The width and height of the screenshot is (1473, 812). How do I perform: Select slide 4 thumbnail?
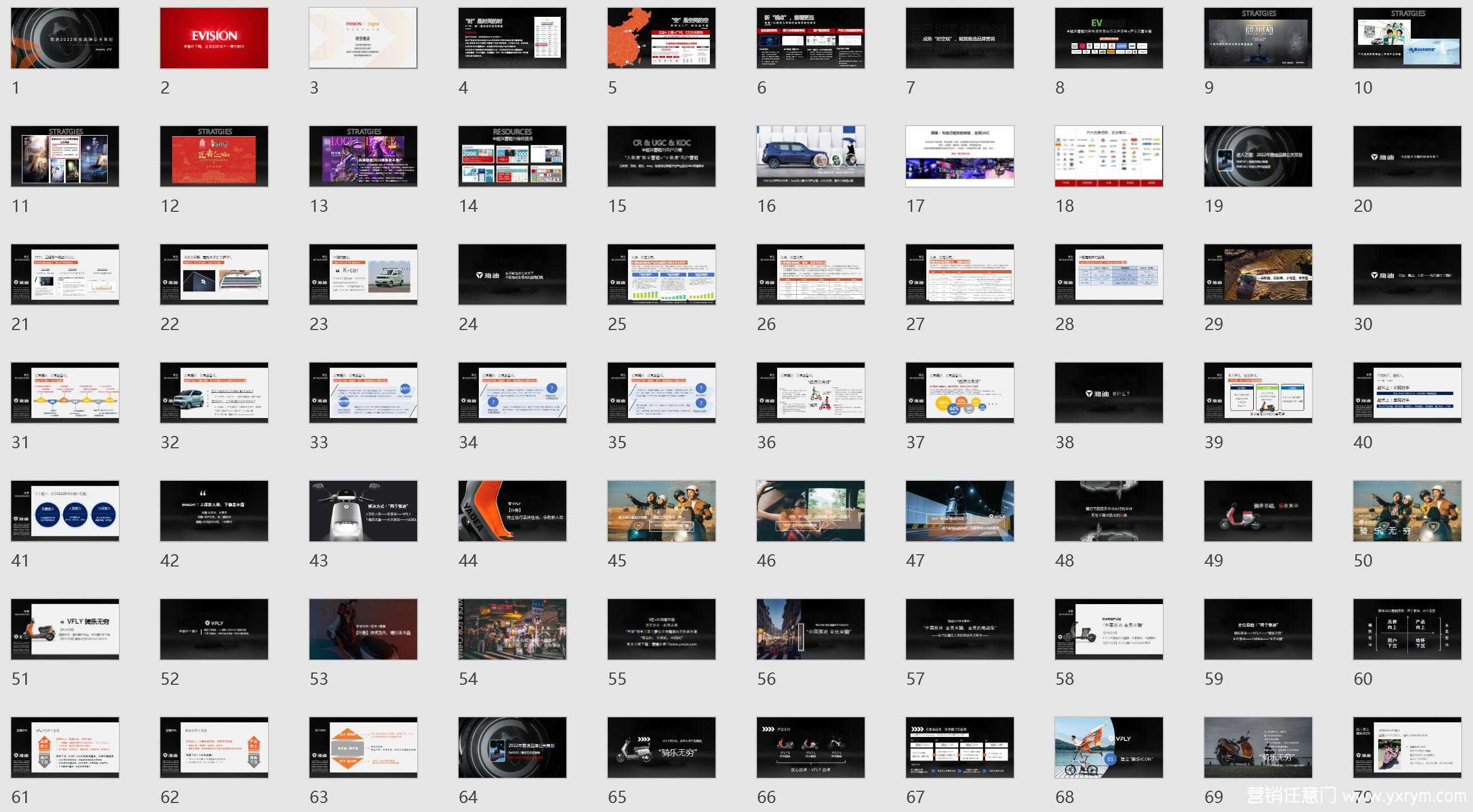513,38
